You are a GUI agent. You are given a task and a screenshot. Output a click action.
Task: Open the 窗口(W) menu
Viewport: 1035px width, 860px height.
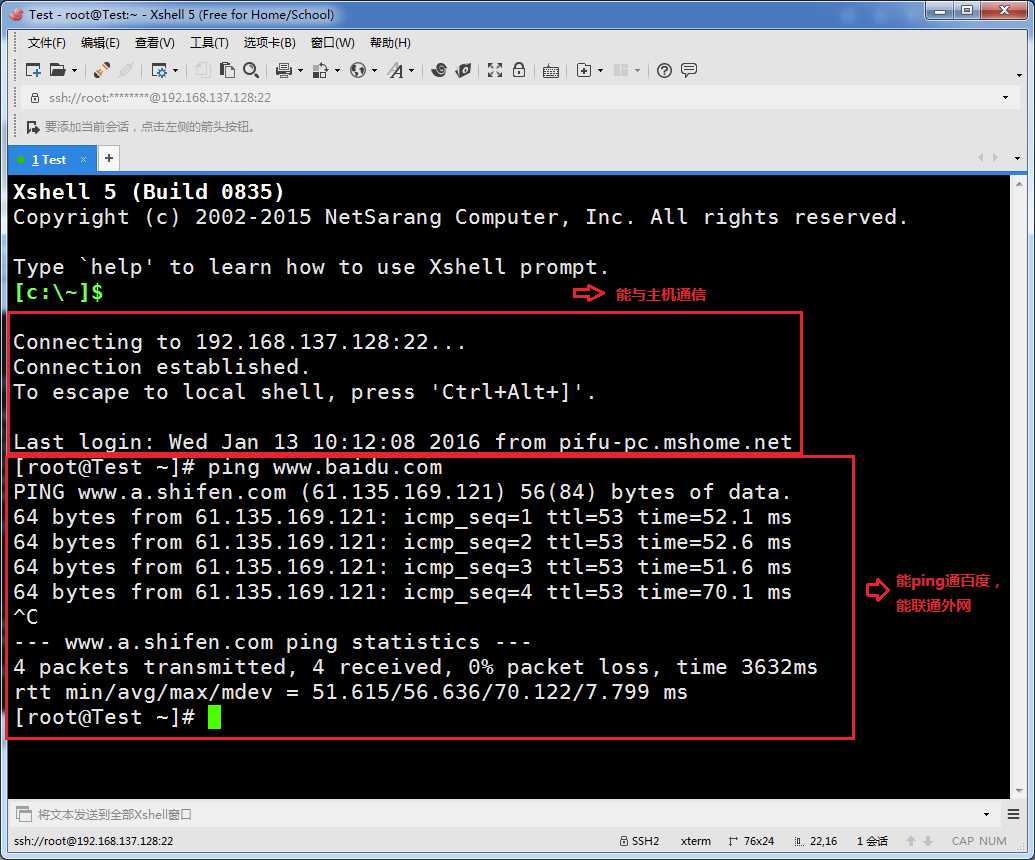click(x=333, y=43)
